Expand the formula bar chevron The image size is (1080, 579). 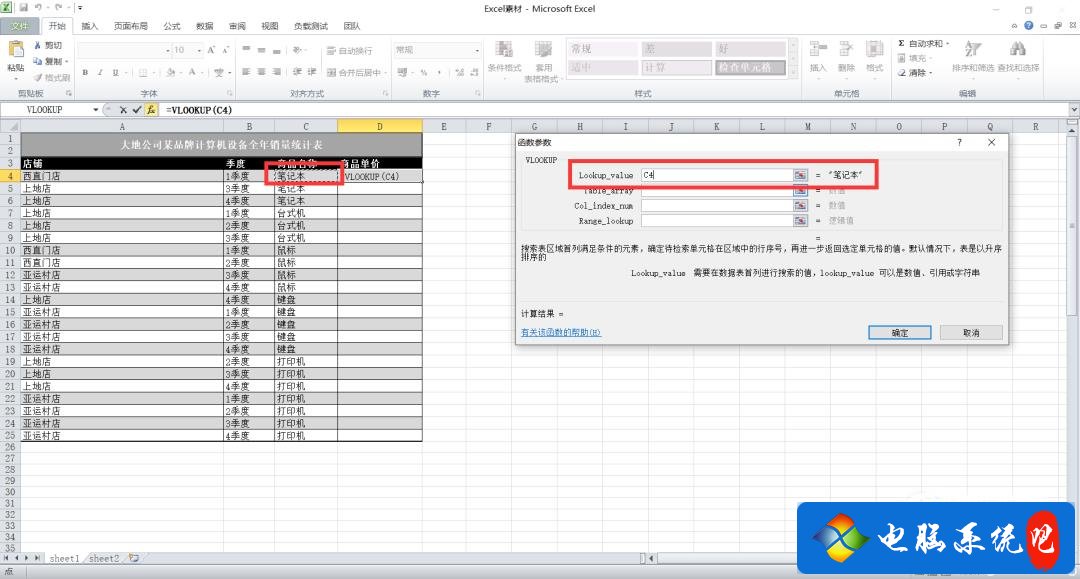pos(1074,109)
